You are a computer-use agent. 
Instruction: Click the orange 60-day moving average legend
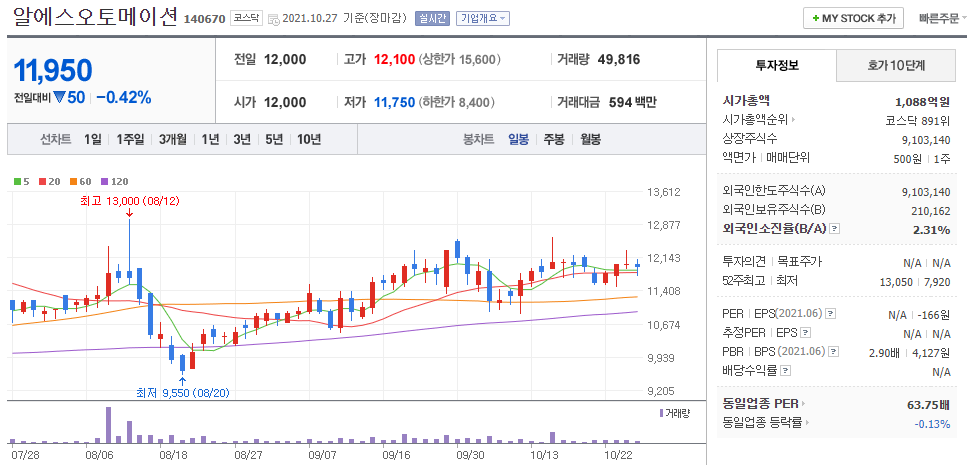(80, 182)
